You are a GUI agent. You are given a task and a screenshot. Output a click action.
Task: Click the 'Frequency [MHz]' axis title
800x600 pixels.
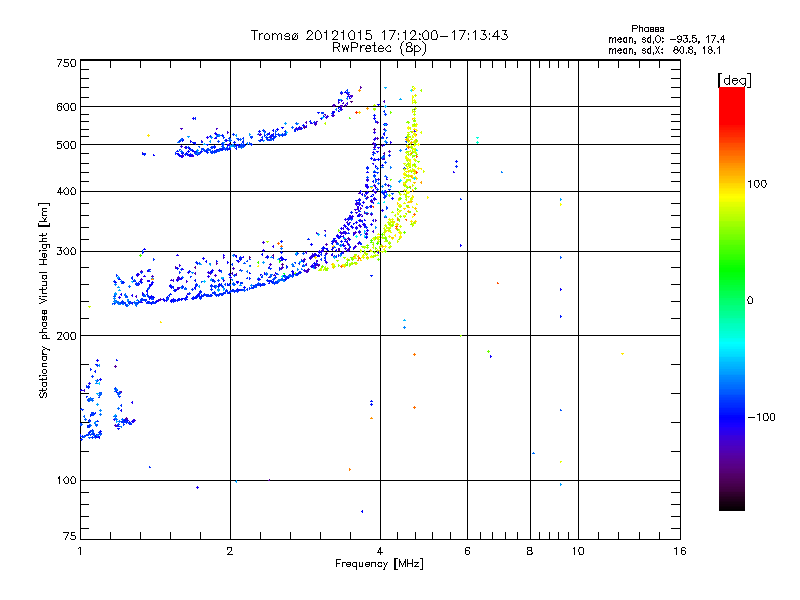(379, 564)
